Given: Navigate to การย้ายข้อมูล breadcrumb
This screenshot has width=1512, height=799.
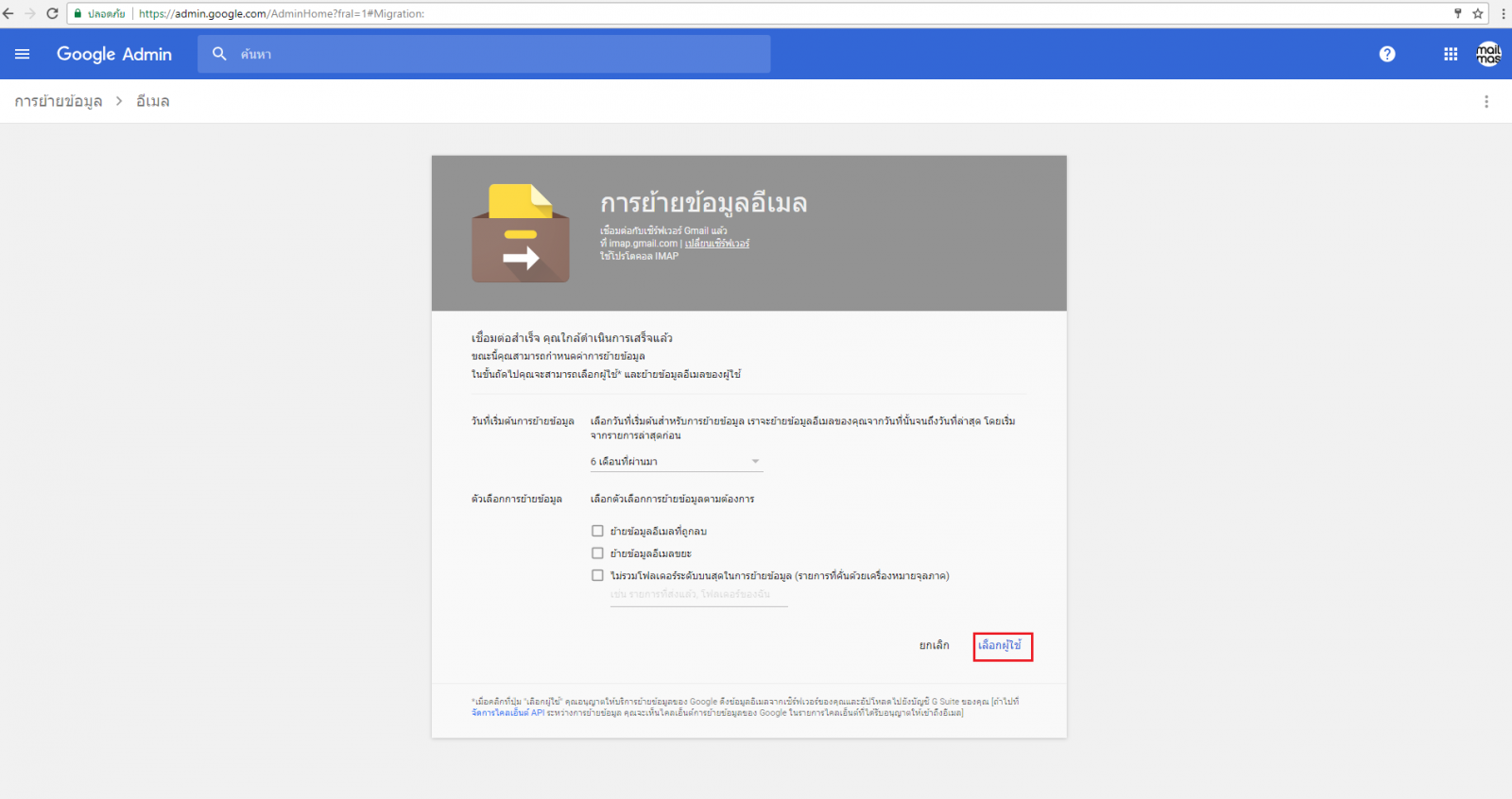Looking at the screenshot, I should tap(59, 101).
